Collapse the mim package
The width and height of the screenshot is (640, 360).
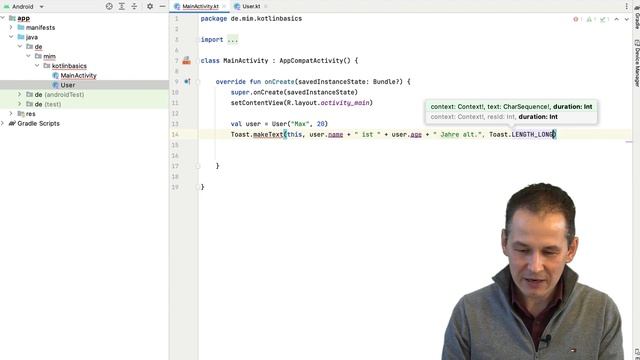click(x=29, y=56)
